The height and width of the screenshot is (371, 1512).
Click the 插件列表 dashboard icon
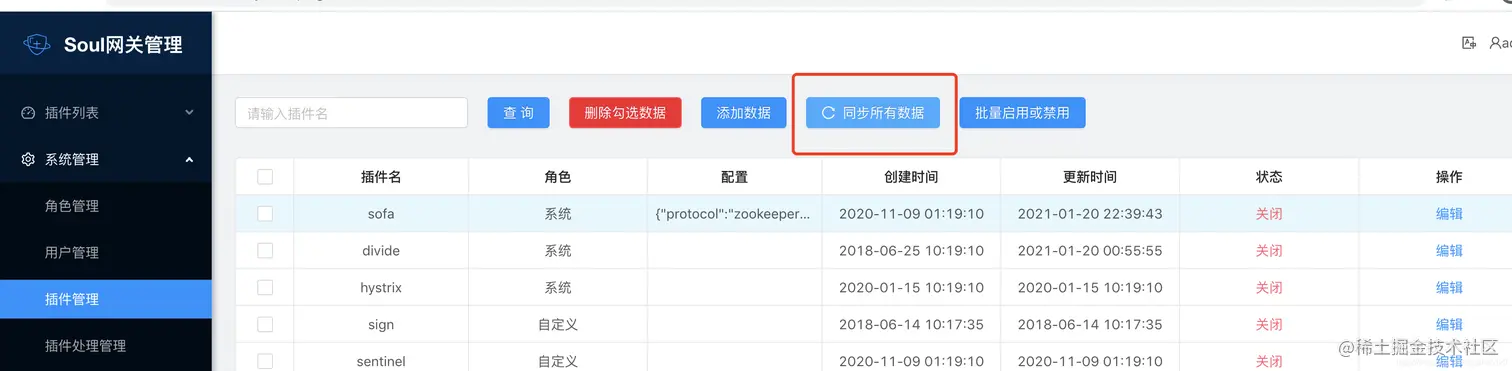tap(28, 113)
